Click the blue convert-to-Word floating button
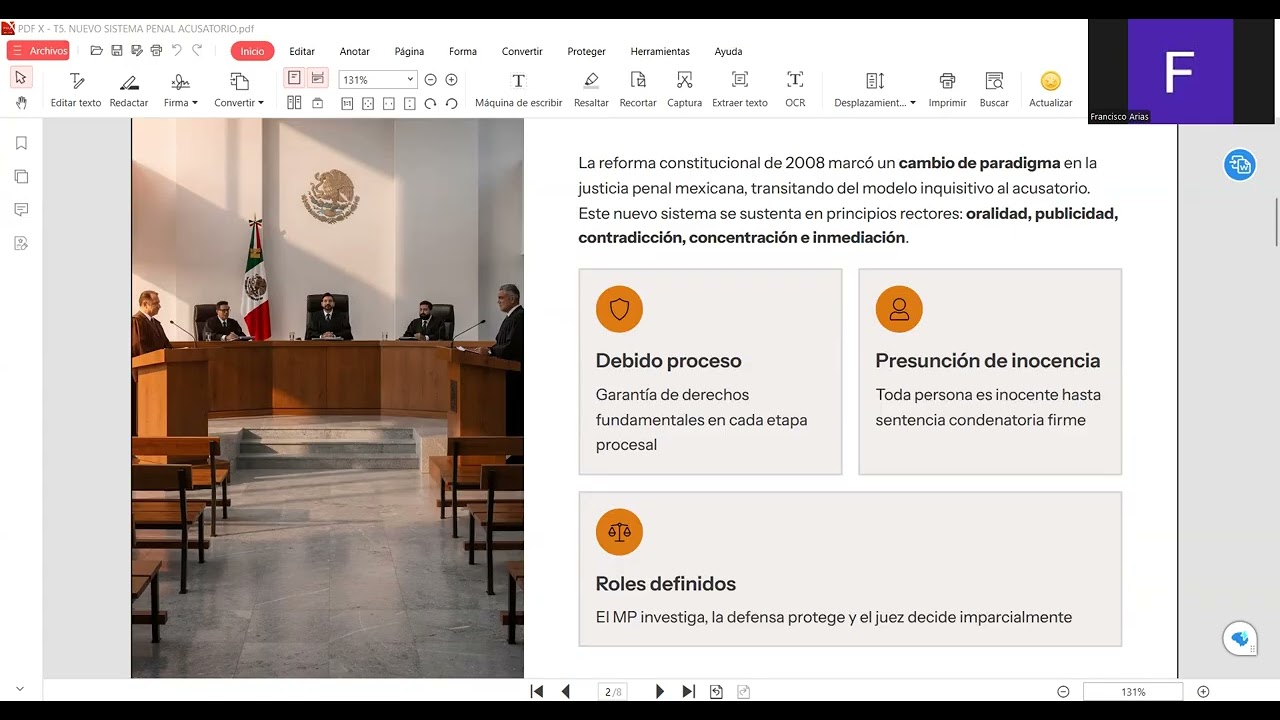 [x=1240, y=165]
